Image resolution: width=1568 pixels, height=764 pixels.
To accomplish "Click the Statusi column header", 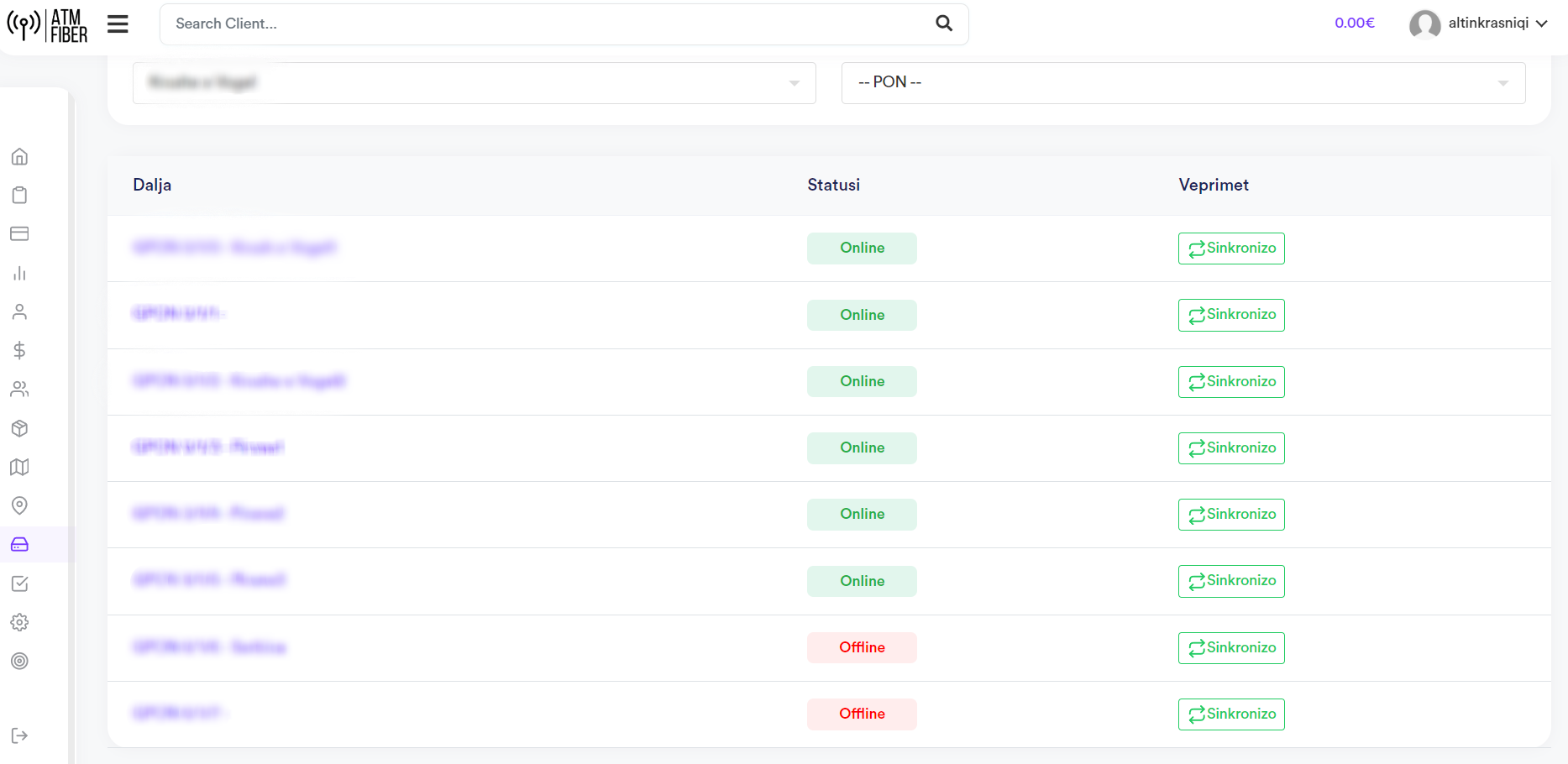I will [833, 185].
